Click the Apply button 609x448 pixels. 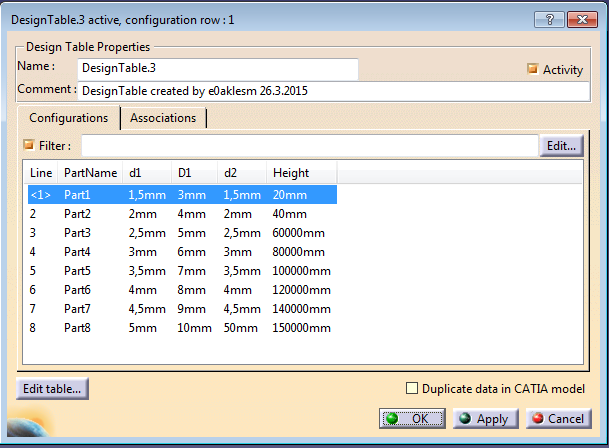[485, 418]
